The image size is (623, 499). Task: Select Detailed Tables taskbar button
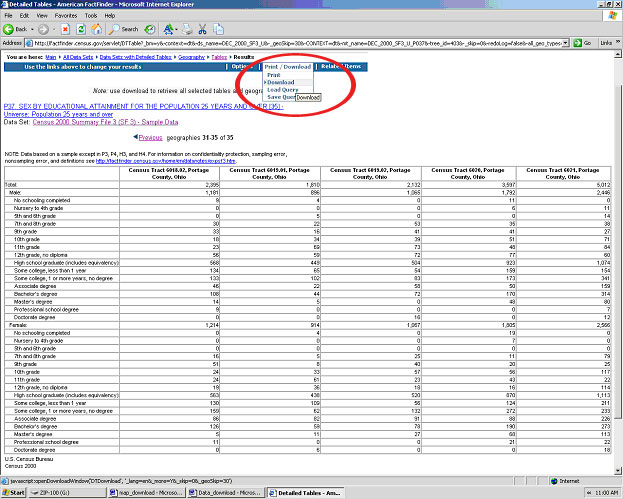[x=305, y=493]
